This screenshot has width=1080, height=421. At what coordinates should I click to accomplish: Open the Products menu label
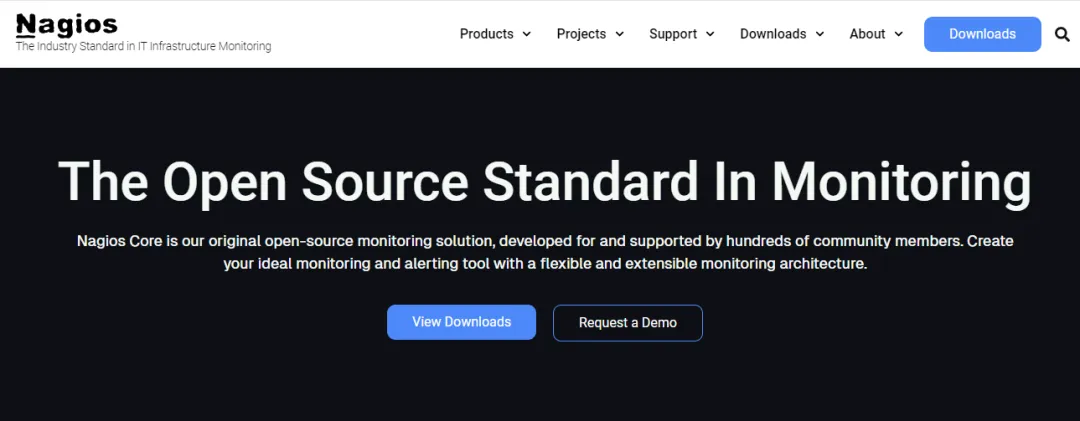coord(486,34)
